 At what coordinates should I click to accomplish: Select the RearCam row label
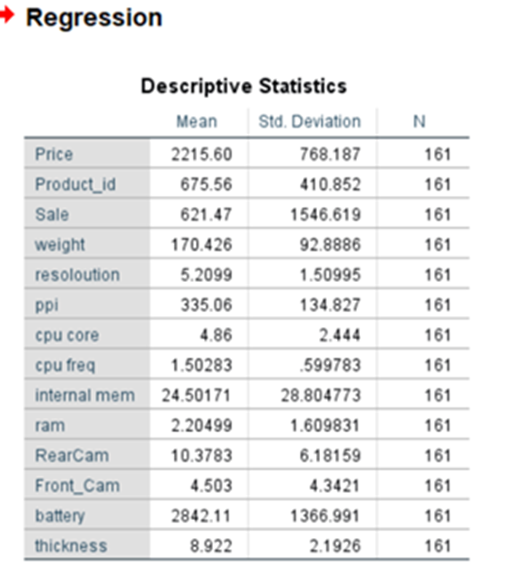tap(72, 455)
